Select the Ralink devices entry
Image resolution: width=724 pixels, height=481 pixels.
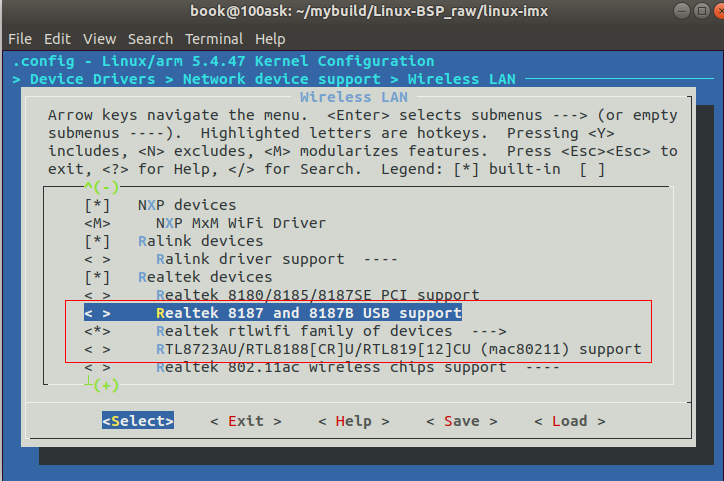[200, 241]
